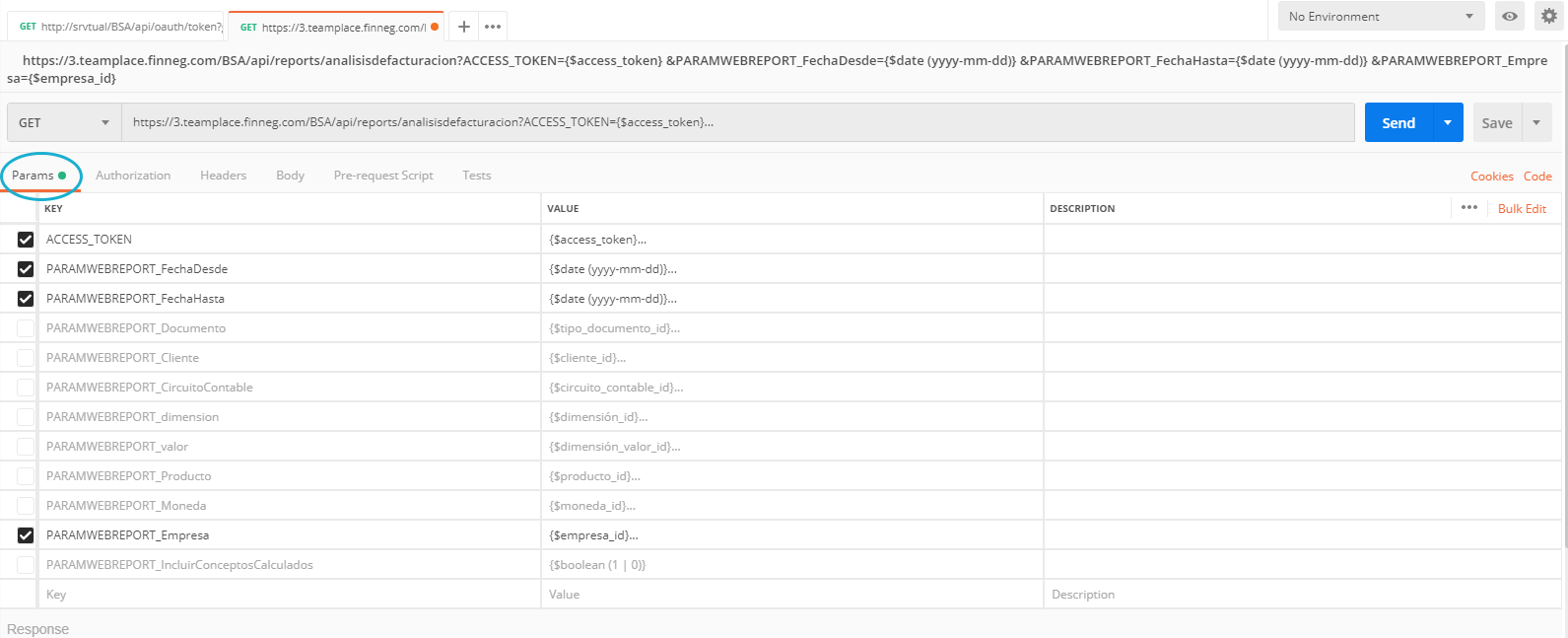Switch to the Headers tab
Image resolution: width=1568 pixels, height=638 pixels.
click(223, 176)
